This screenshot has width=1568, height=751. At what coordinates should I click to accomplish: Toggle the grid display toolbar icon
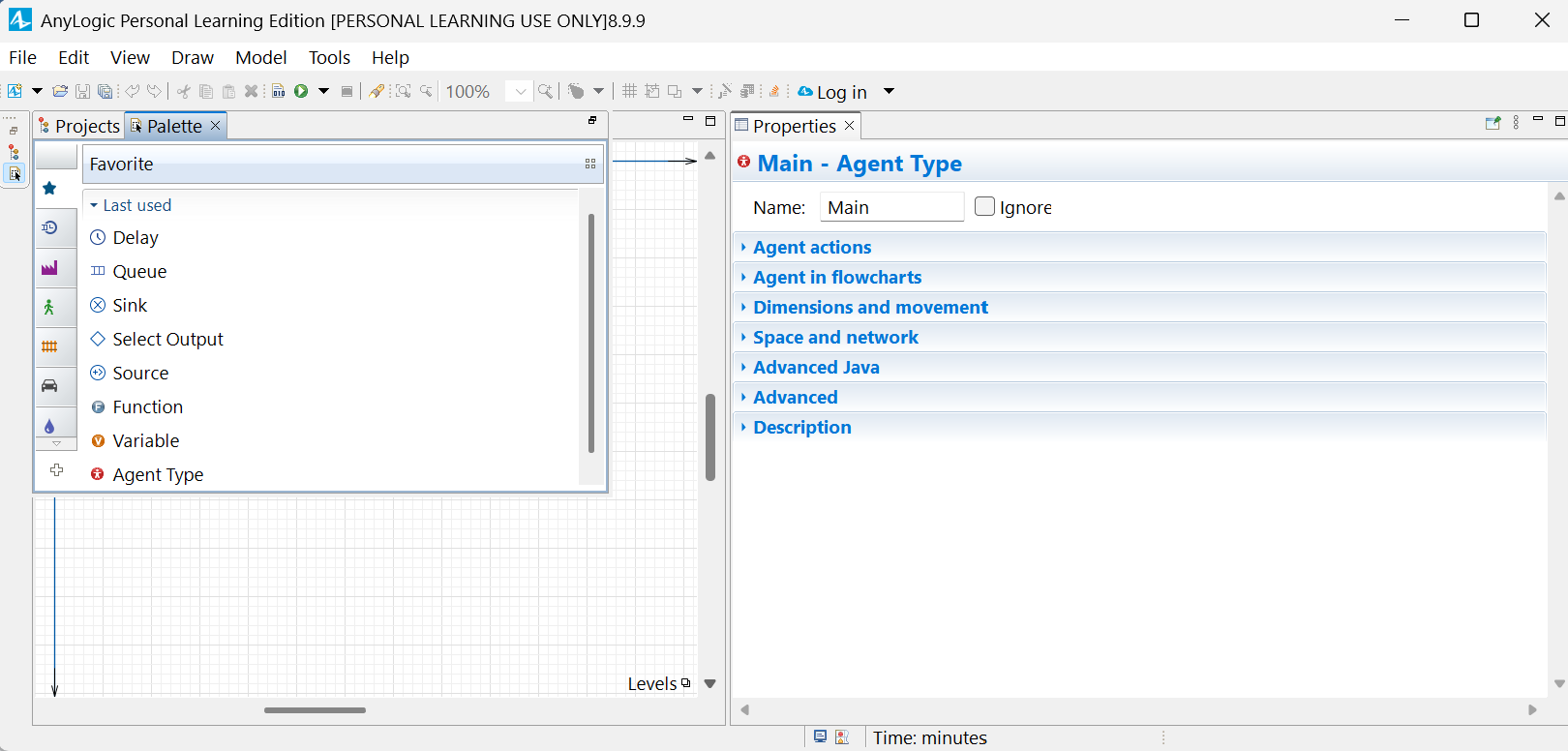[629, 91]
